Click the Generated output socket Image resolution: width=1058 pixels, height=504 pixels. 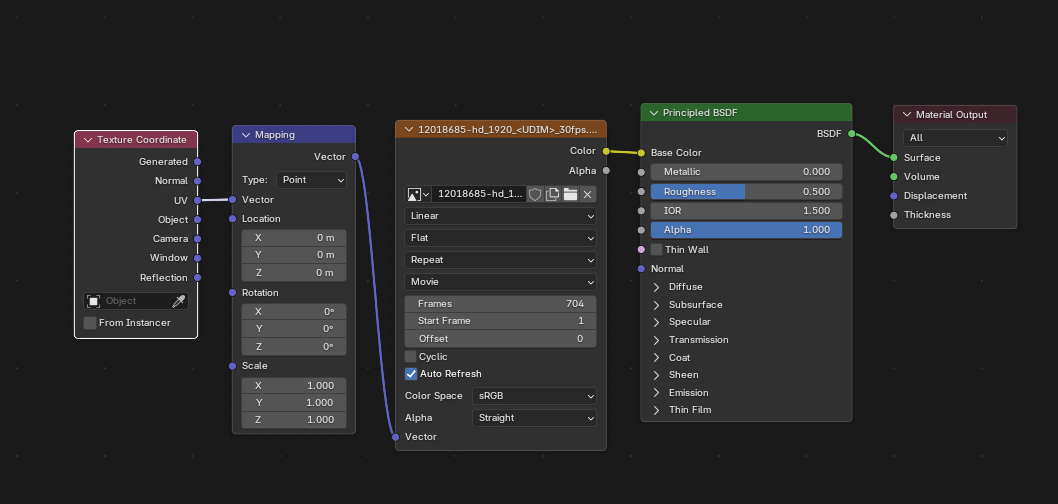(x=197, y=162)
